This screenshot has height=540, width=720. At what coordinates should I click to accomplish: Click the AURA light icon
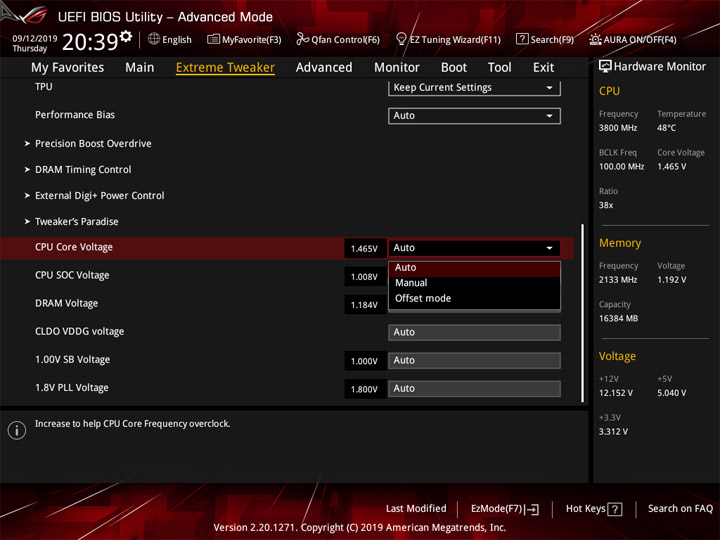pos(595,39)
